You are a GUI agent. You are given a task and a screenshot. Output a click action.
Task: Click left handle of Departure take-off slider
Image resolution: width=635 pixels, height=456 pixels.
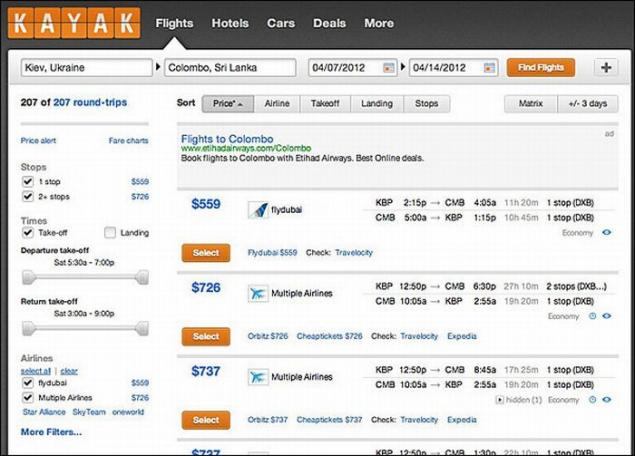click(x=29, y=277)
